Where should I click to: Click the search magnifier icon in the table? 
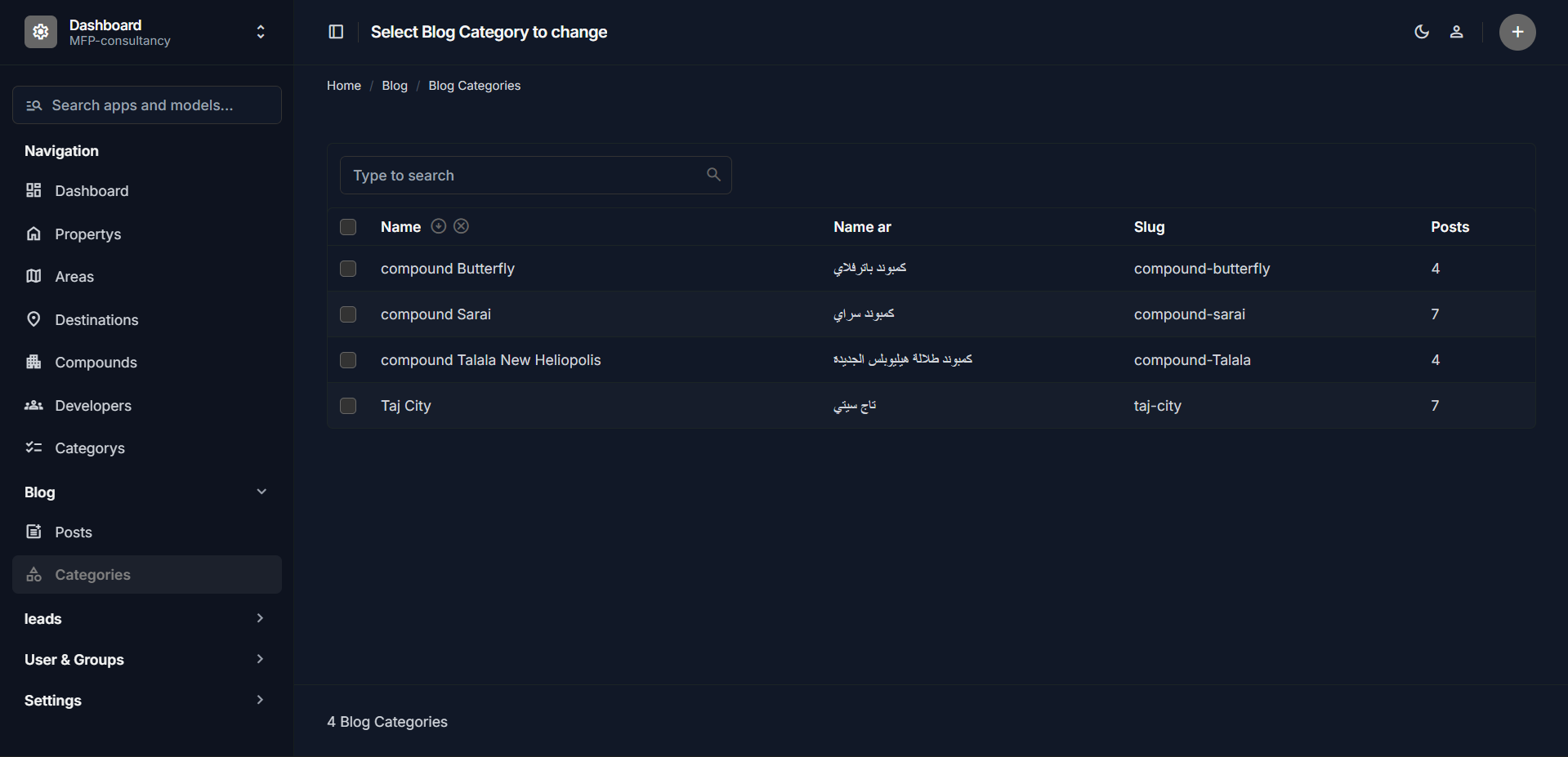[713, 175]
